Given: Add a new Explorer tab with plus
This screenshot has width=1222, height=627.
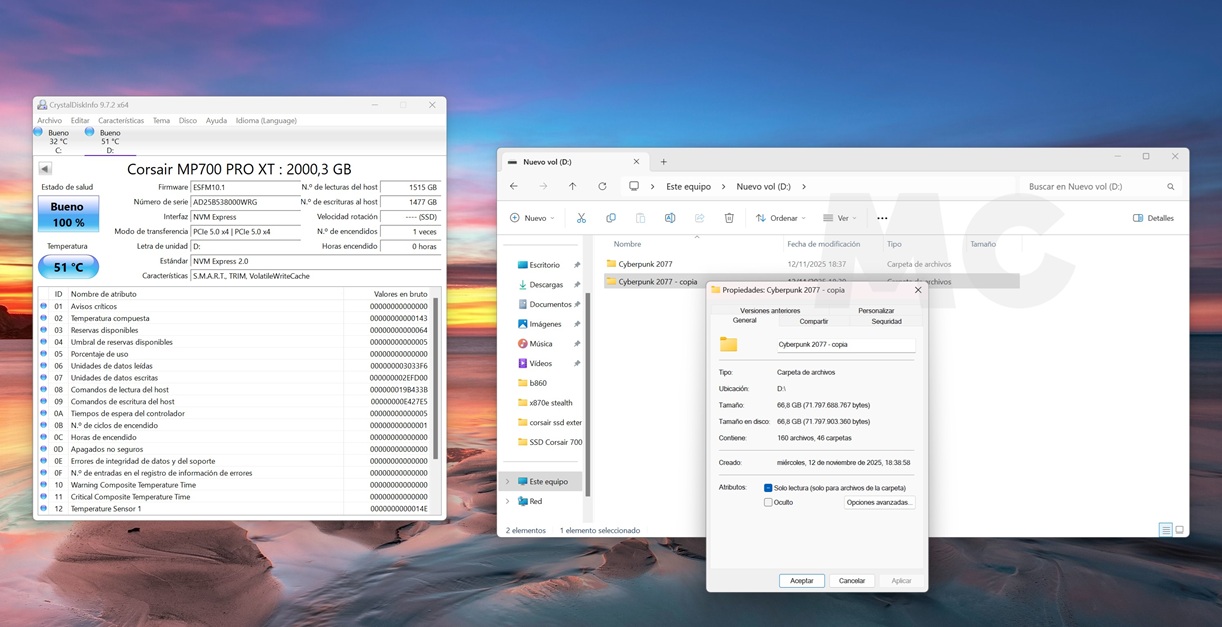Looking at the screenshot, I should [x=663, y=162].
